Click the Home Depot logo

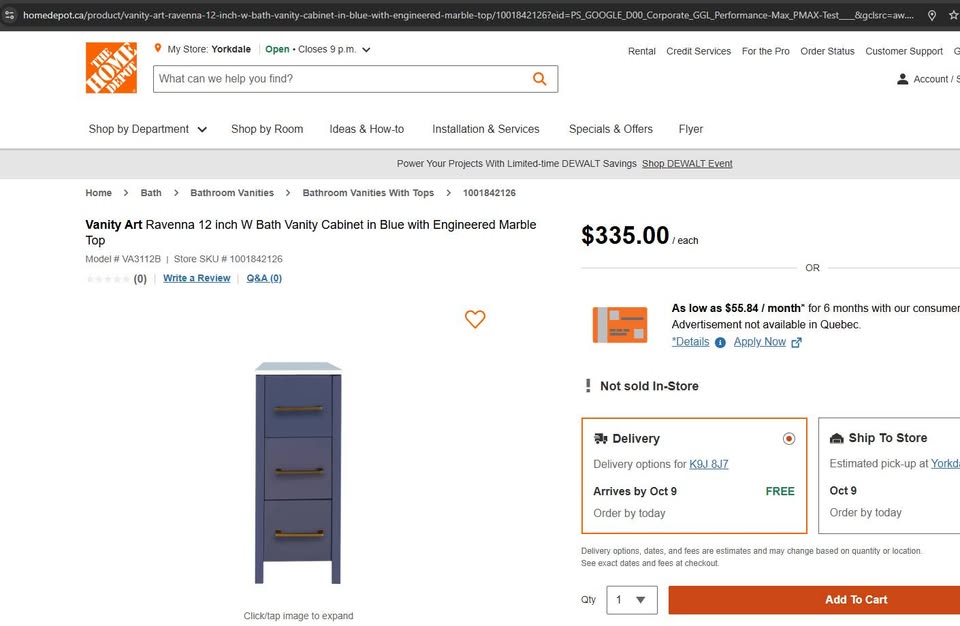pyautogui.click(x=111, y=68)
